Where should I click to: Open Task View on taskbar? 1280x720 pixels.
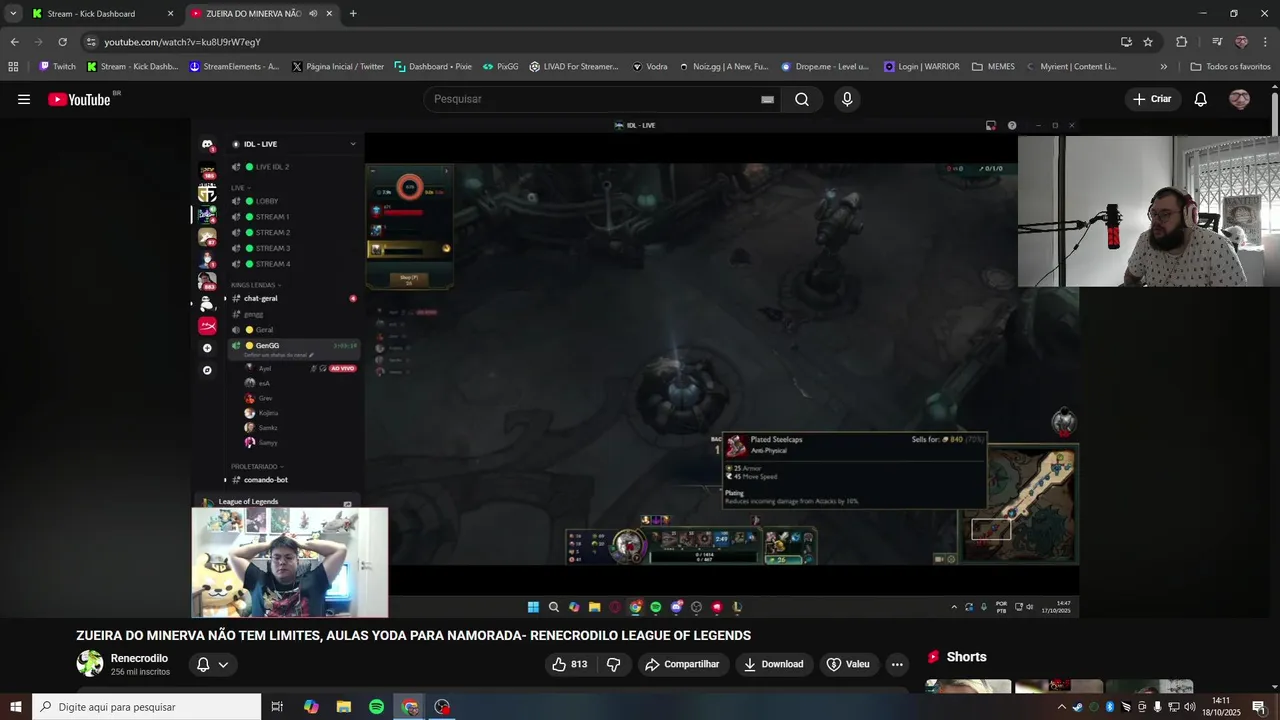click(x=277, y=707)
